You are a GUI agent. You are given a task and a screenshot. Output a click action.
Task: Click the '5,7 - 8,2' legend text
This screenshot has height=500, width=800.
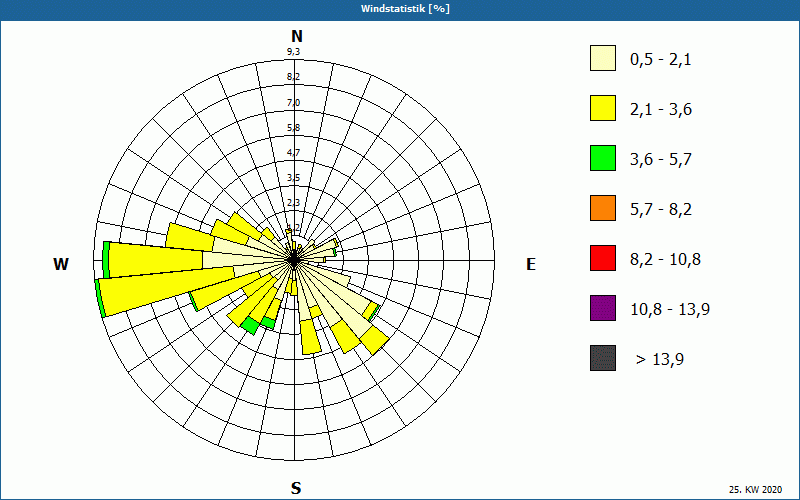tap(661, 210)
